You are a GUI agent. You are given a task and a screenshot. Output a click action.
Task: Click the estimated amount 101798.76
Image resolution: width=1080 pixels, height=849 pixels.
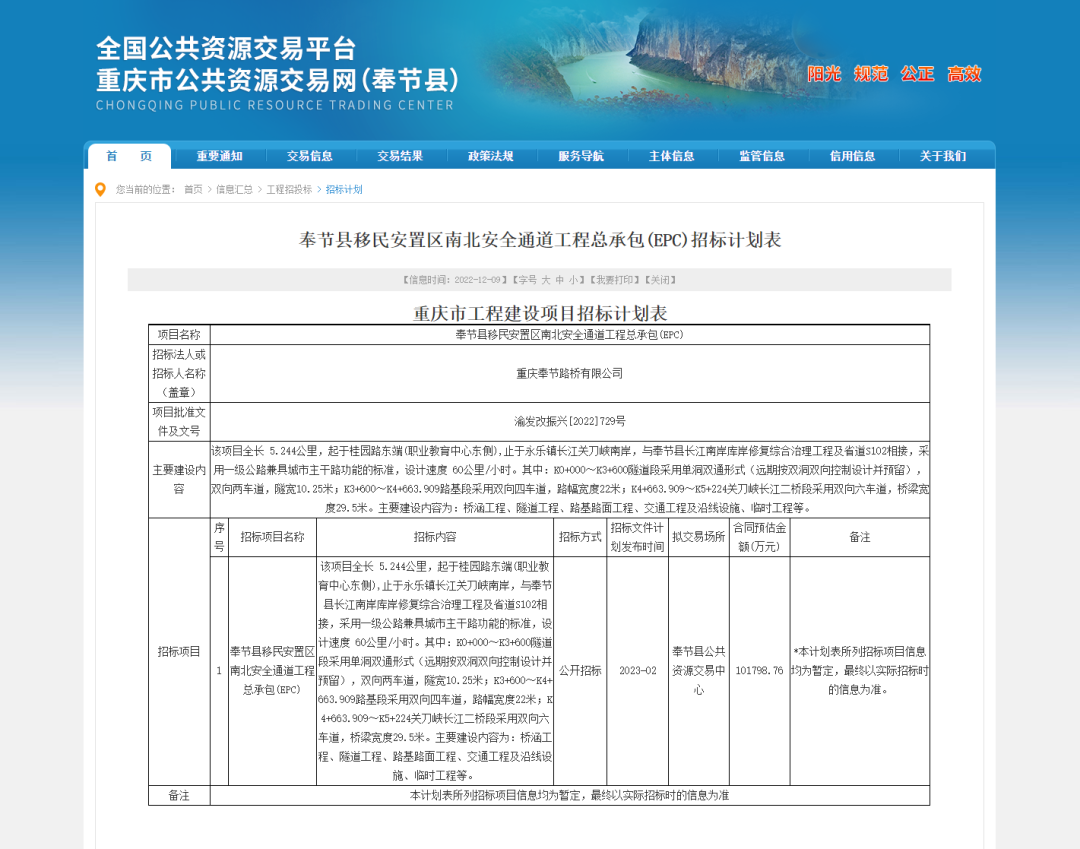[x=759, y=670]
